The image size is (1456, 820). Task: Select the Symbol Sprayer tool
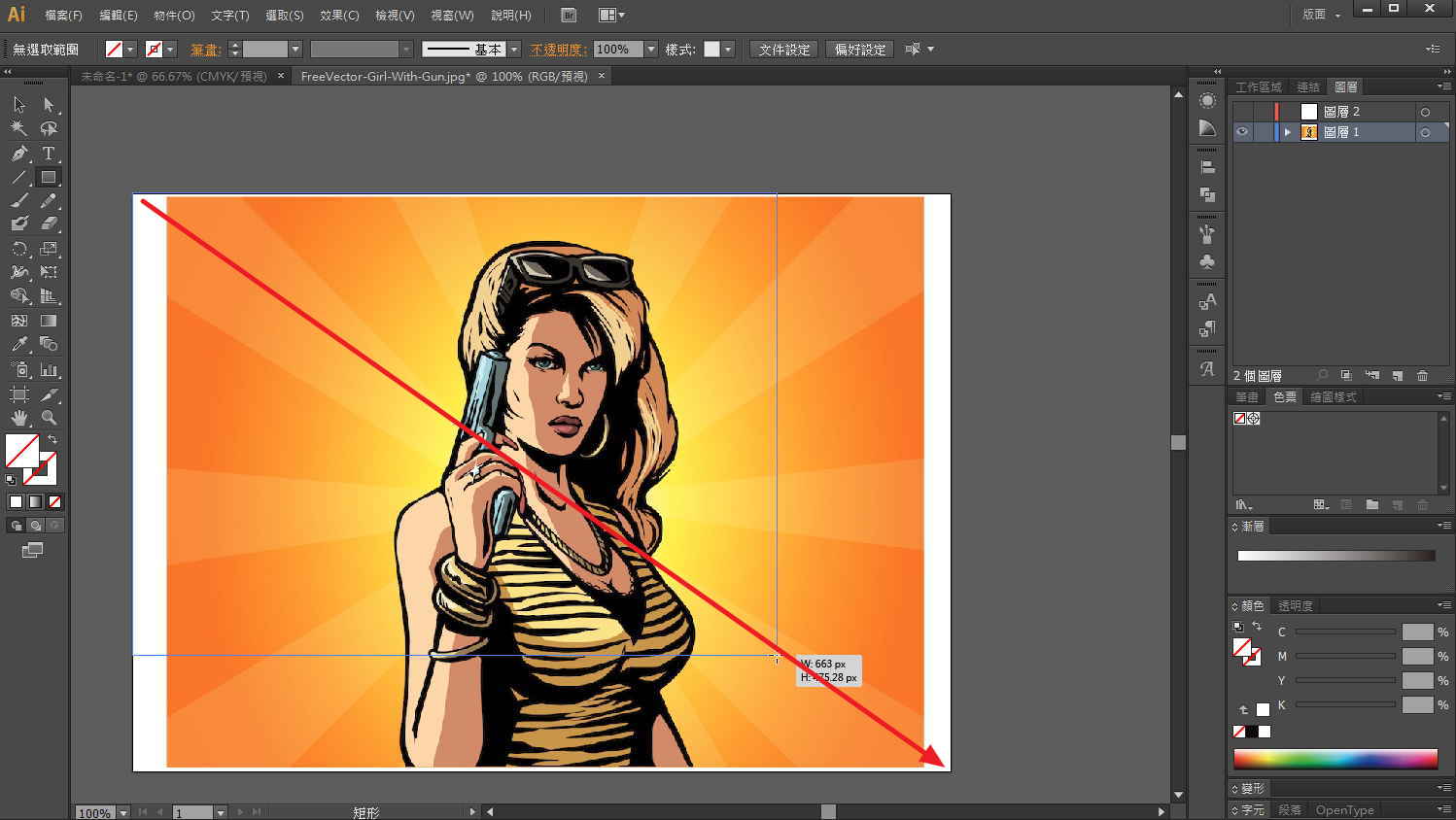pyautogui.click(x=19, y=370)
